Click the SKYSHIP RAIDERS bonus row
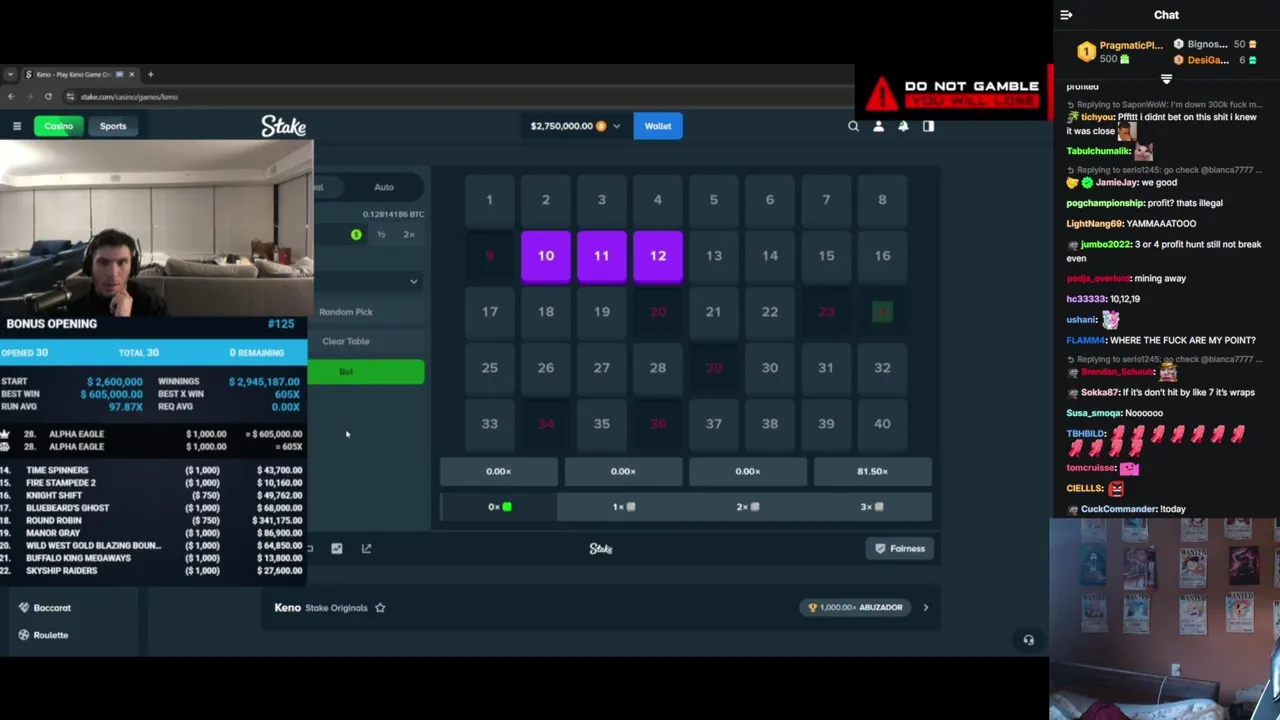The image size is (1280, 720). 152,571
